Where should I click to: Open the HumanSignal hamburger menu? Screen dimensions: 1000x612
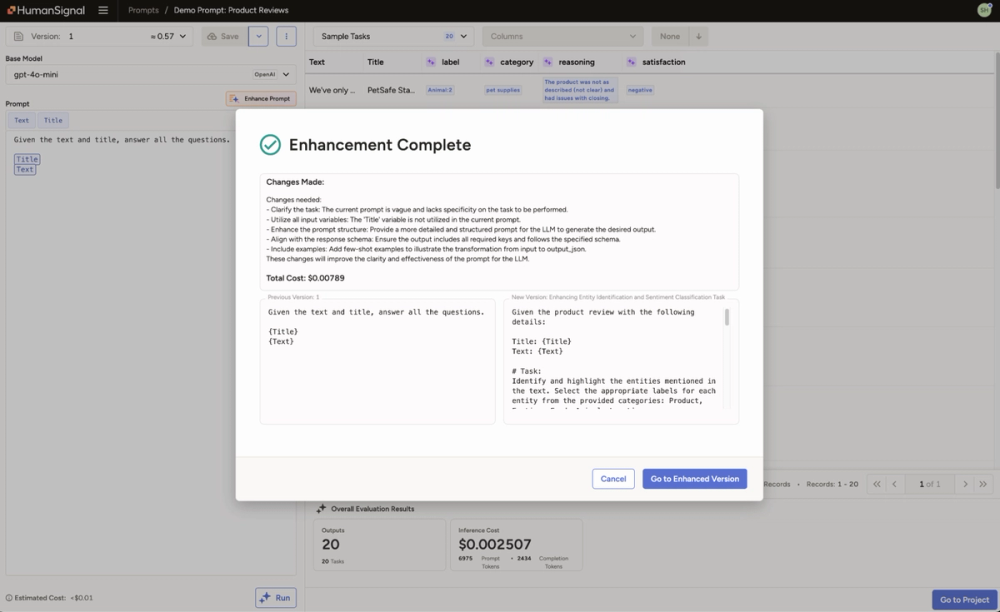[103, 10]
